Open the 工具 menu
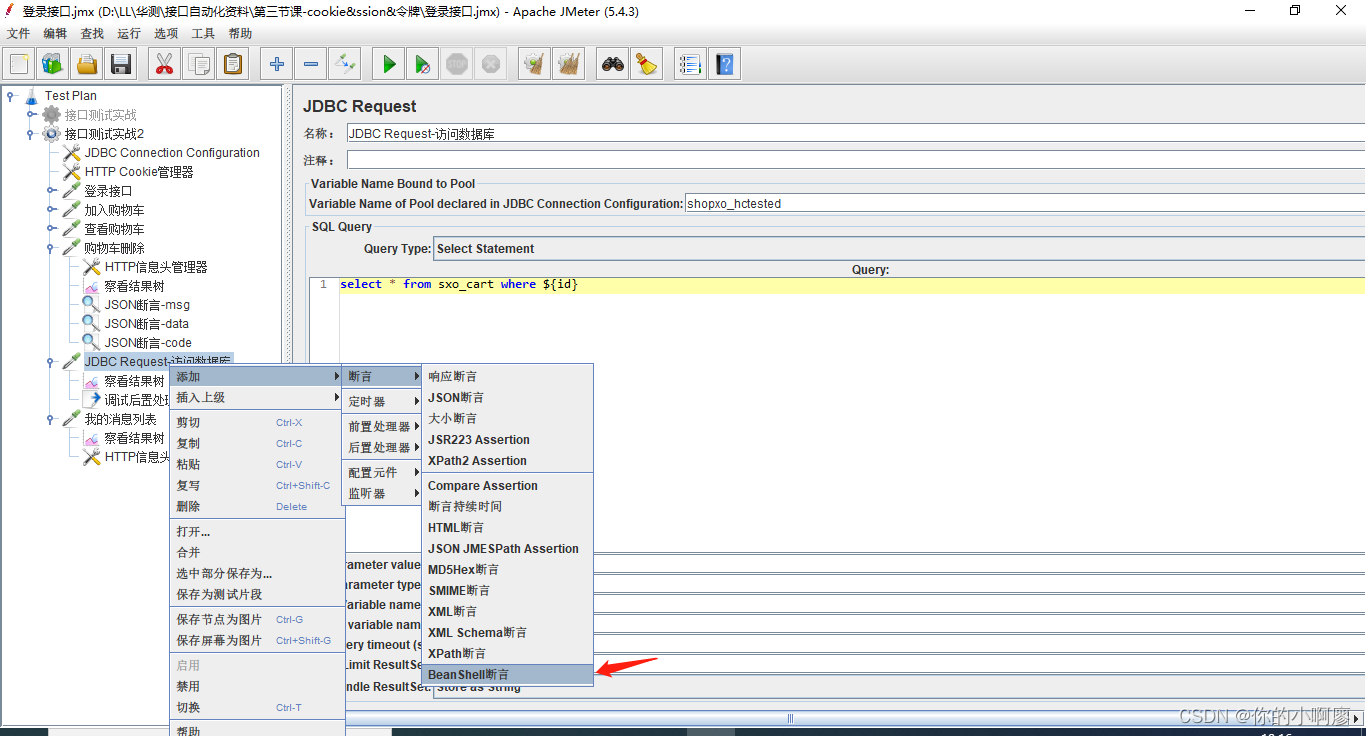Viewport: 1366px width, 736px height. (x=203, y=33)
